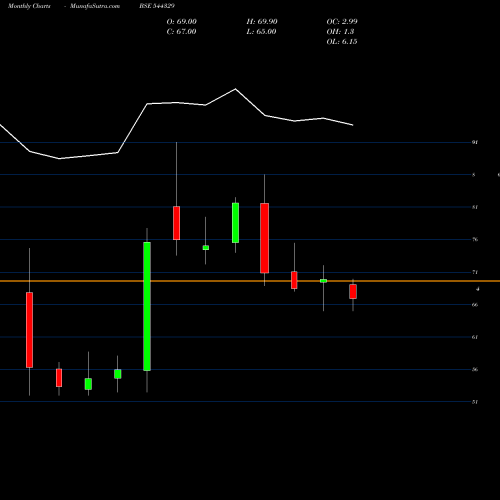The height and width of the screenshot is (500, 500).
Task: Click the rightmost red candle below orange line
Action: (x=353, y=291)
